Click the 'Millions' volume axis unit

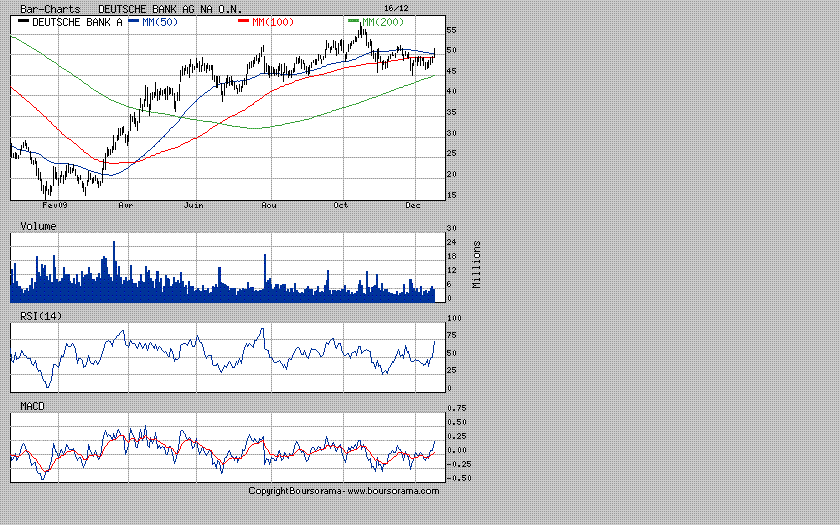coord(477,265)
